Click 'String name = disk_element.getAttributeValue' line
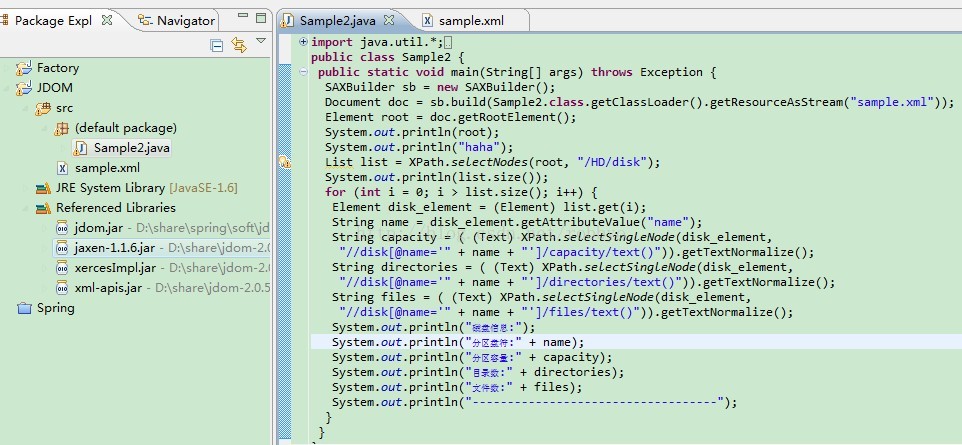Screen dimensions: 962x445 517,222
